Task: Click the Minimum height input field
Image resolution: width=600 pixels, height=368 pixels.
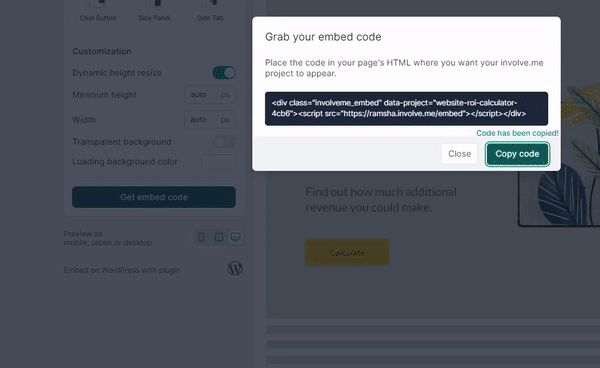Action: coord(210,94)
